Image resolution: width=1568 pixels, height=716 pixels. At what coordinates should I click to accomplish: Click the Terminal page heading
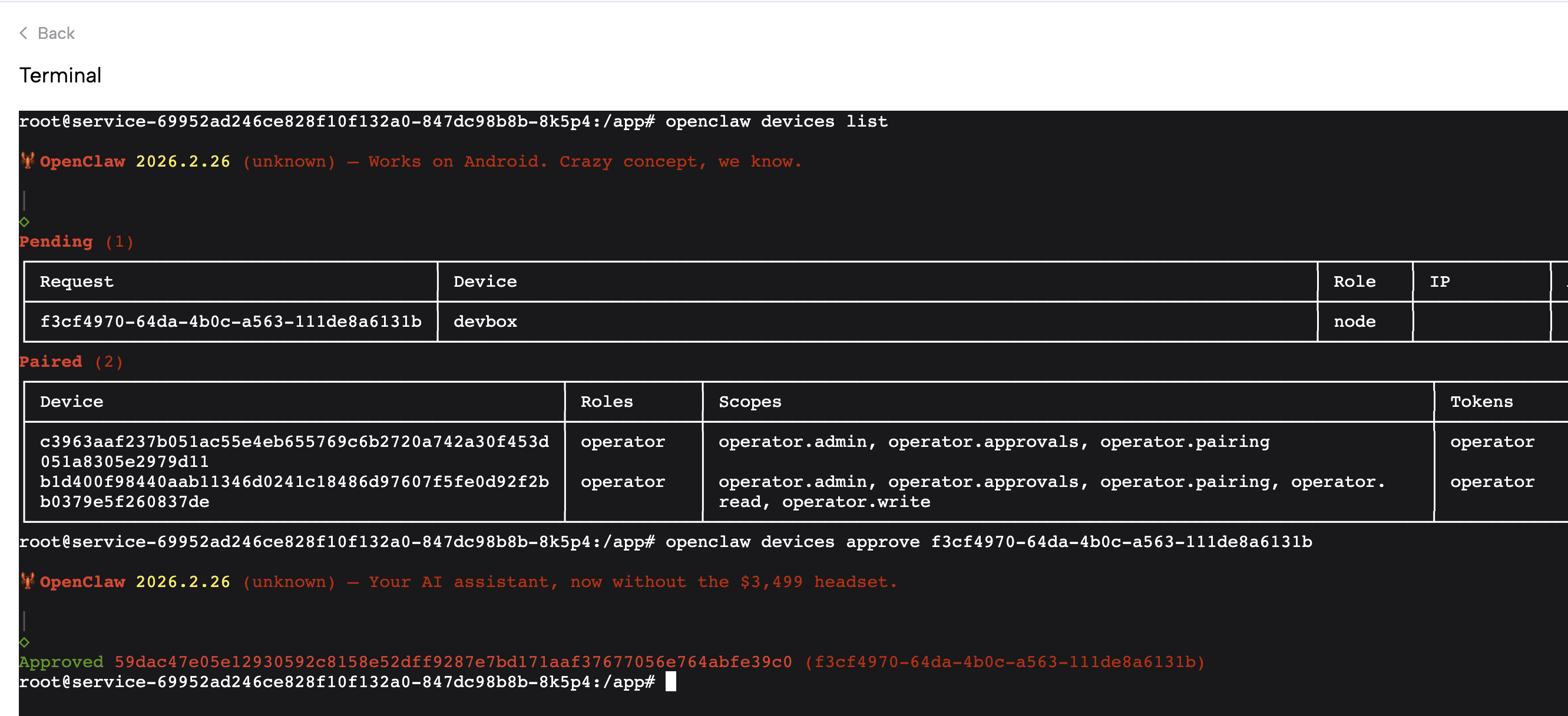click(x=60, y=75)
